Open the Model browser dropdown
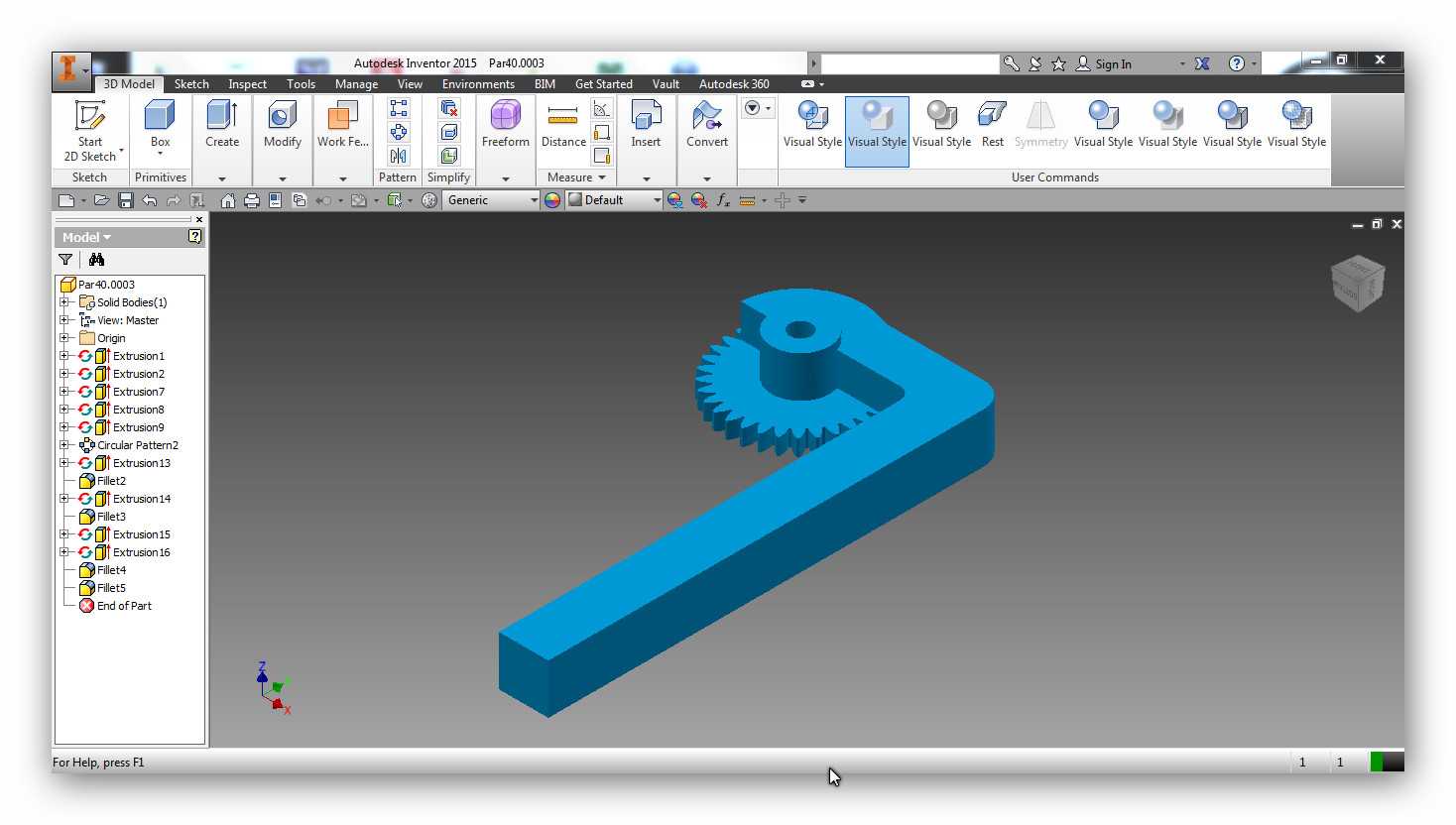Image resolution: width=1456 pixels, height=825 pixels. coord(86,237)
